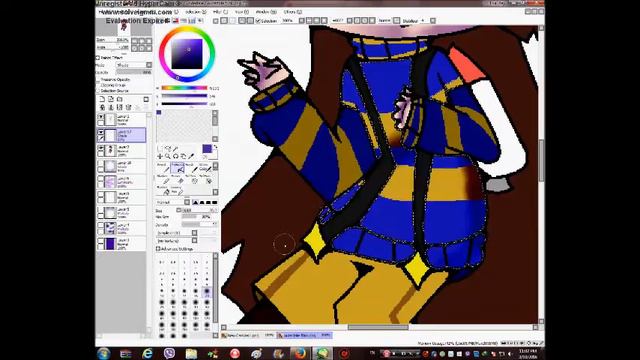
Task: Choose the Magic Wand tool
Action: pos(176,149)
